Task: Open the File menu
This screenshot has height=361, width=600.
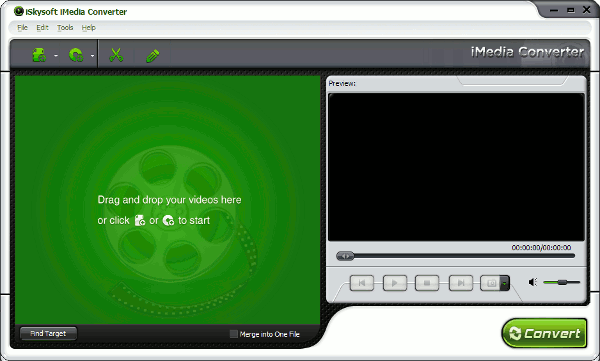Action: tap(22, 28)
